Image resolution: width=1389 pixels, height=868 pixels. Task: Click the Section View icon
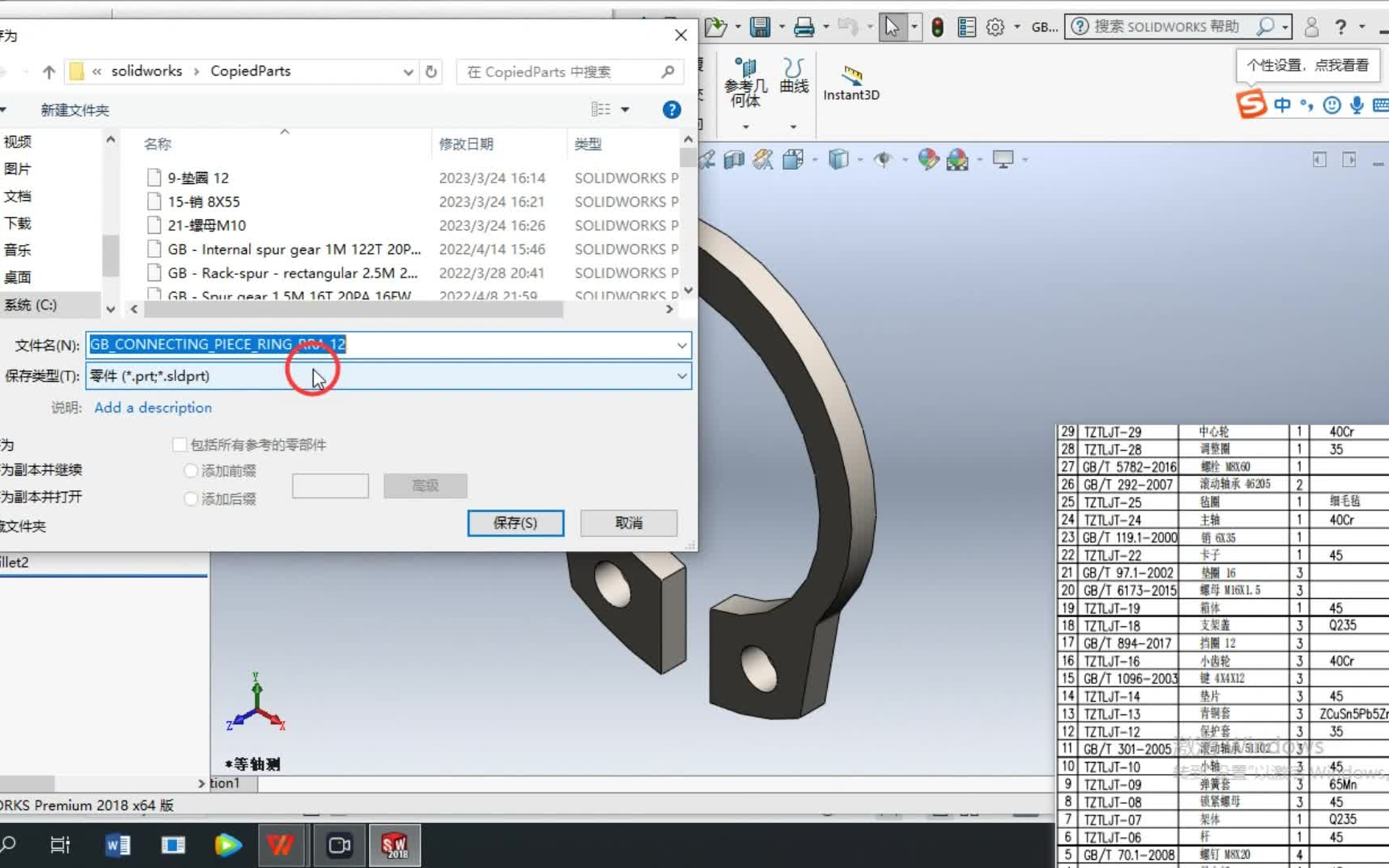point(734,160)
